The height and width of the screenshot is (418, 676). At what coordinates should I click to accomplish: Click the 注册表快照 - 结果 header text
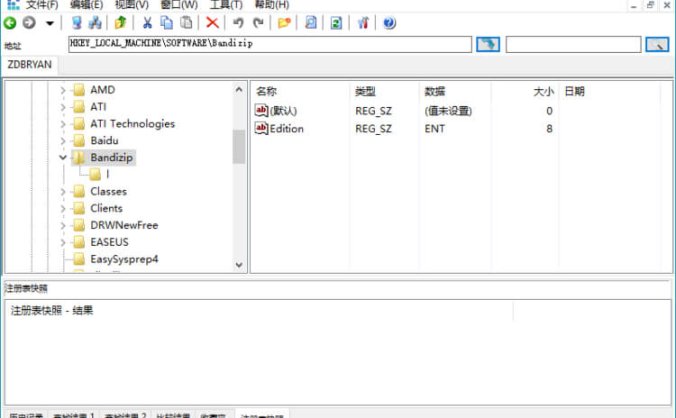52,310
